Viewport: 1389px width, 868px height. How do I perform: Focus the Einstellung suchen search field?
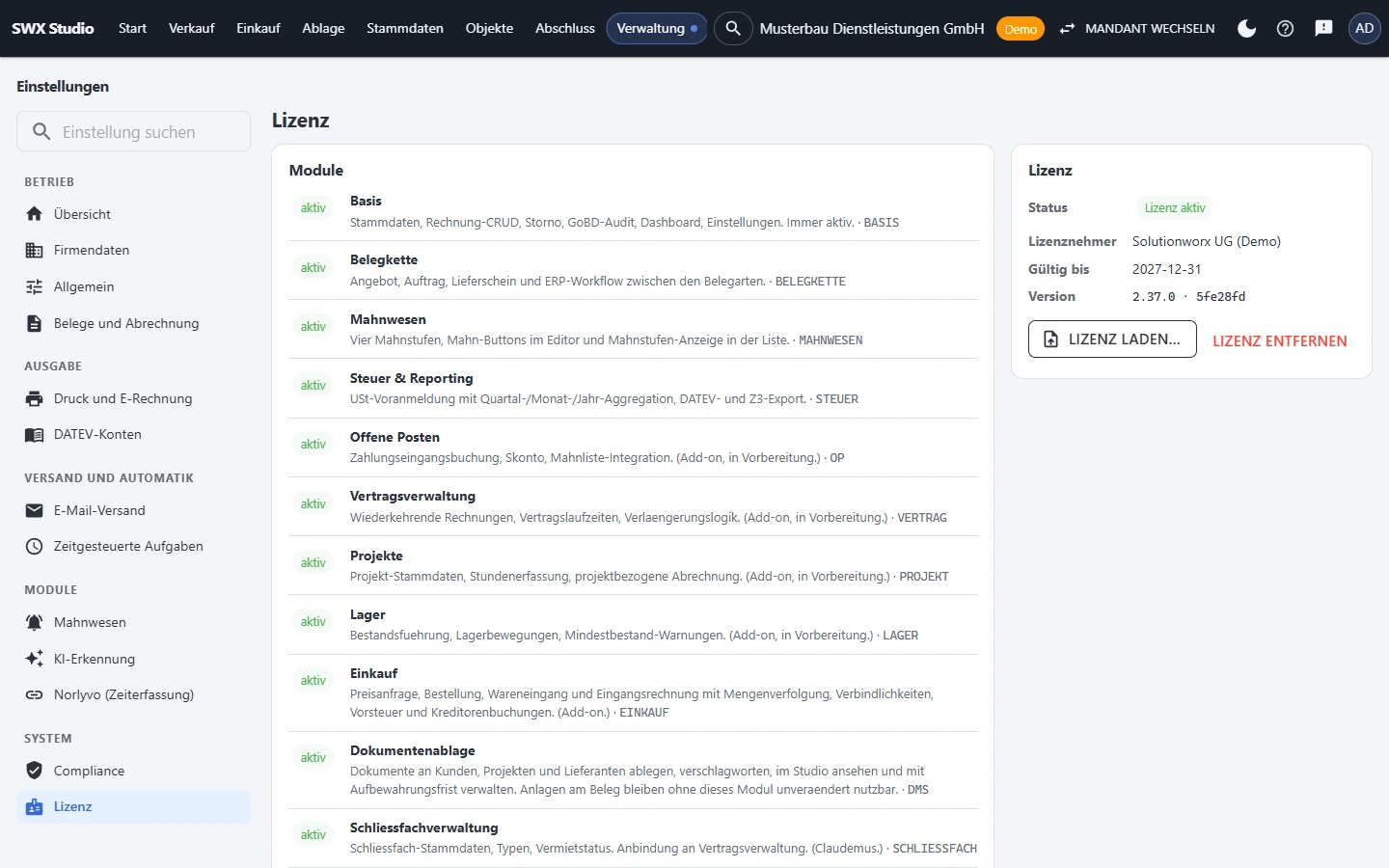click(x=133, y=131)
